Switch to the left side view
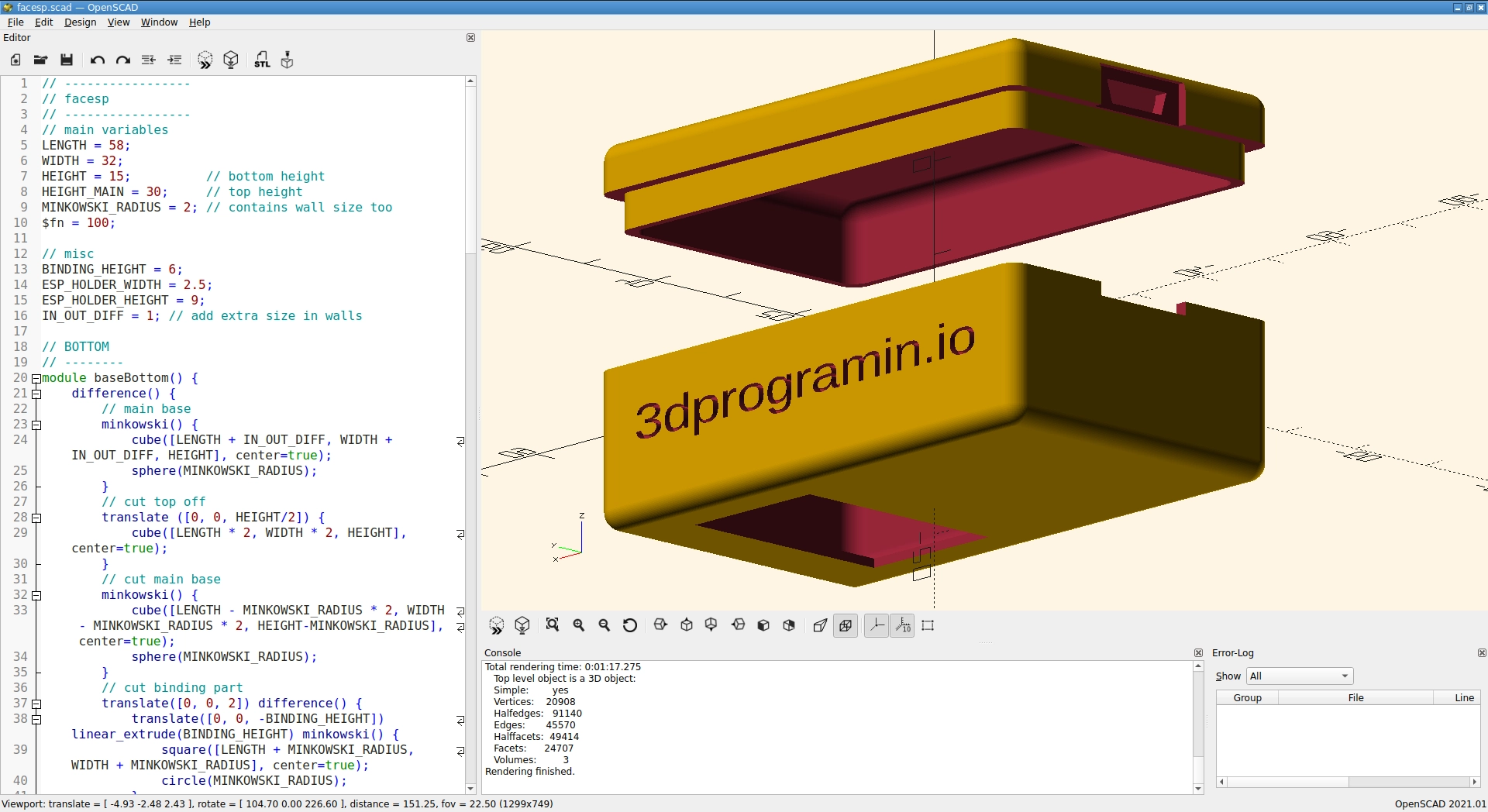The height and width of the screenshot is (812, 1488). pyautogui.click(x=738, y=625)
